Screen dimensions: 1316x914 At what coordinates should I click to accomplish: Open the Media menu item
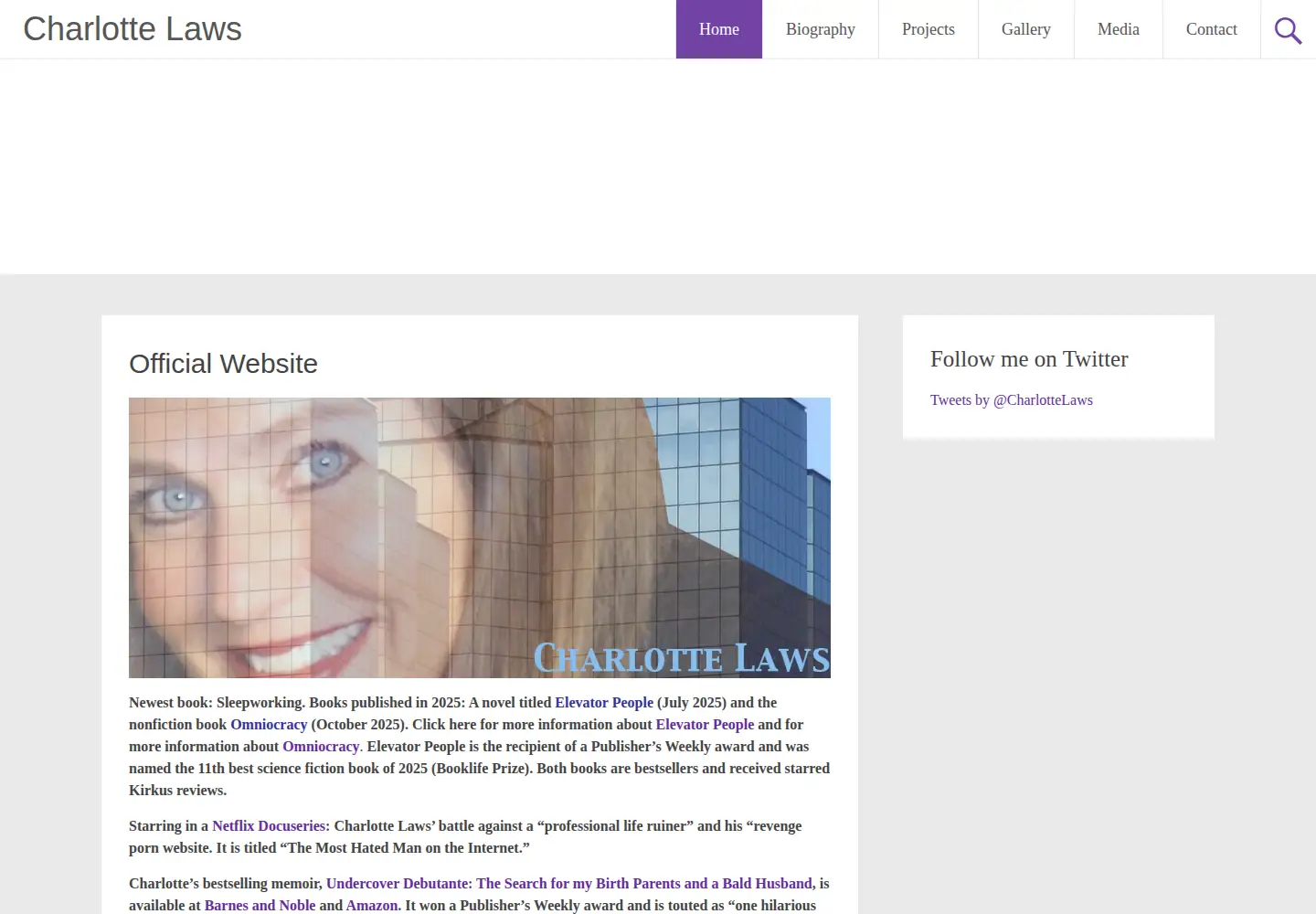1119,29
